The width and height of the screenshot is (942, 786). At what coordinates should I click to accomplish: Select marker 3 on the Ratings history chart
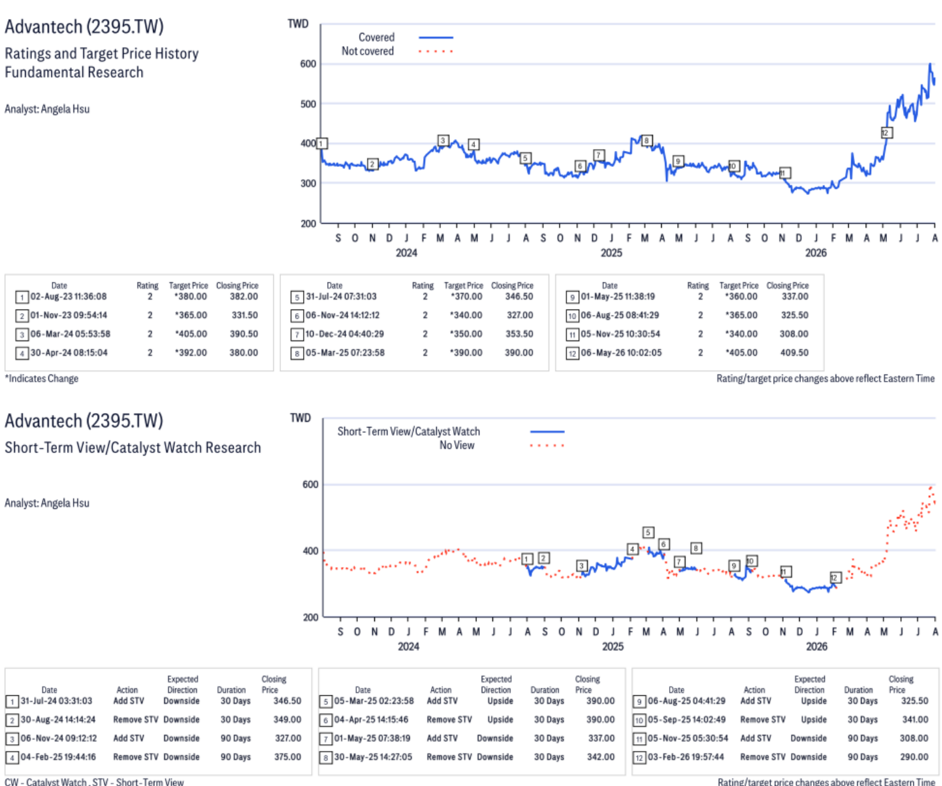pos(443,141)
